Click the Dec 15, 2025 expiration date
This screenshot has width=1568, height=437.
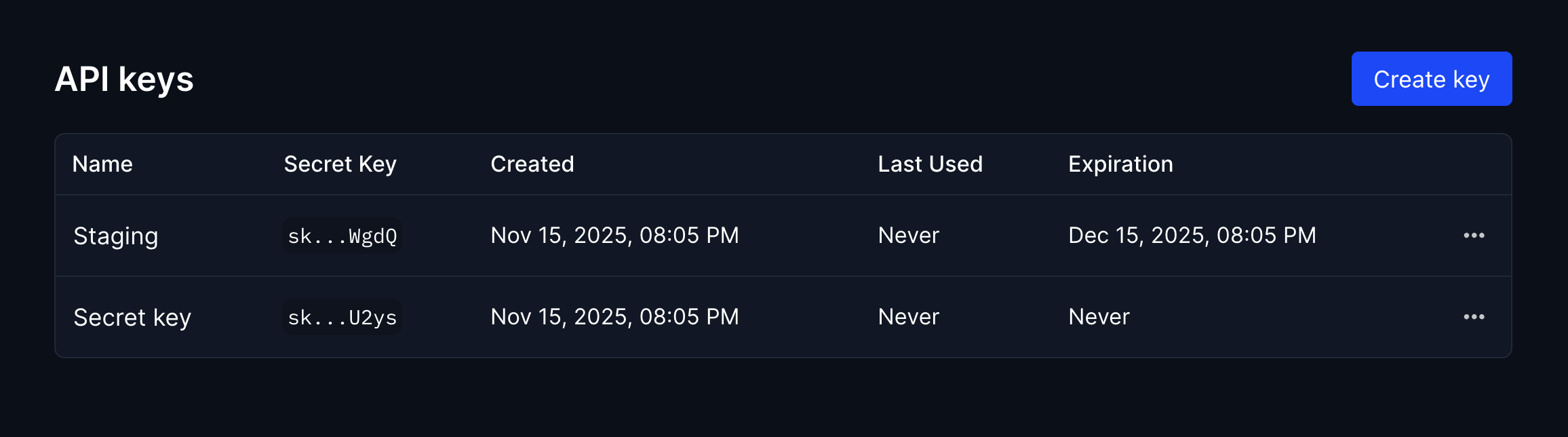click(x=1192, y=235)
